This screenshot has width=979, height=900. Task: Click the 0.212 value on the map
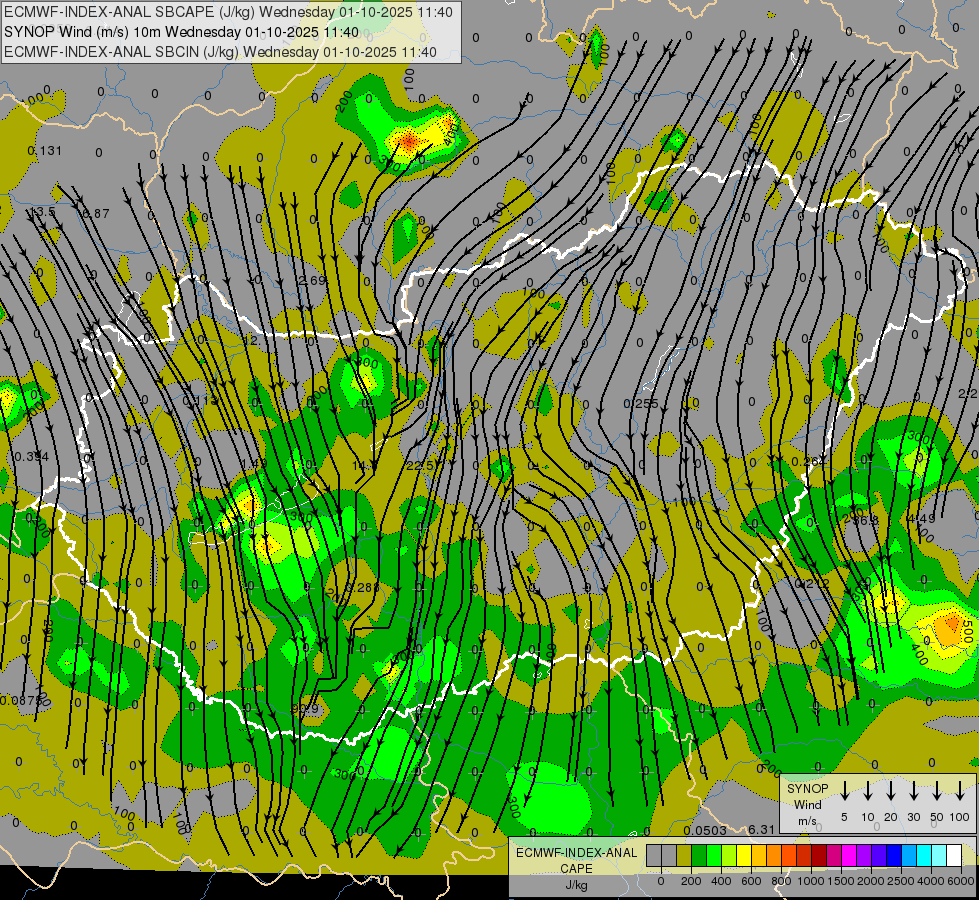tap(812, 584)
